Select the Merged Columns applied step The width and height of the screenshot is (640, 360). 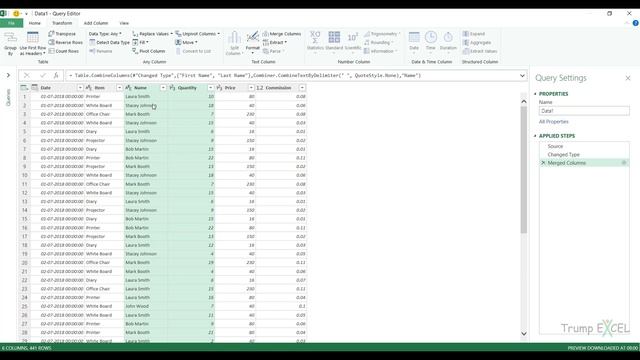click(x=584, y=162)
